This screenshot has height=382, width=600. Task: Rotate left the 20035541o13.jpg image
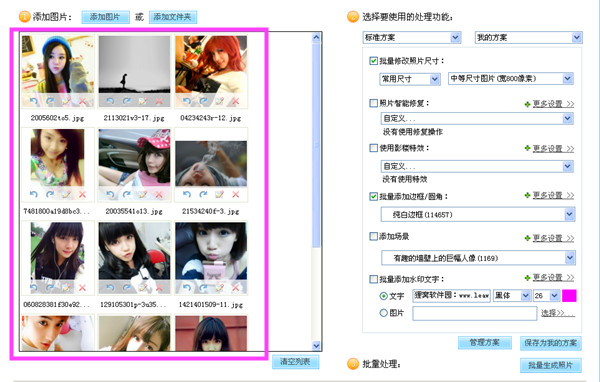coord(110,194)
